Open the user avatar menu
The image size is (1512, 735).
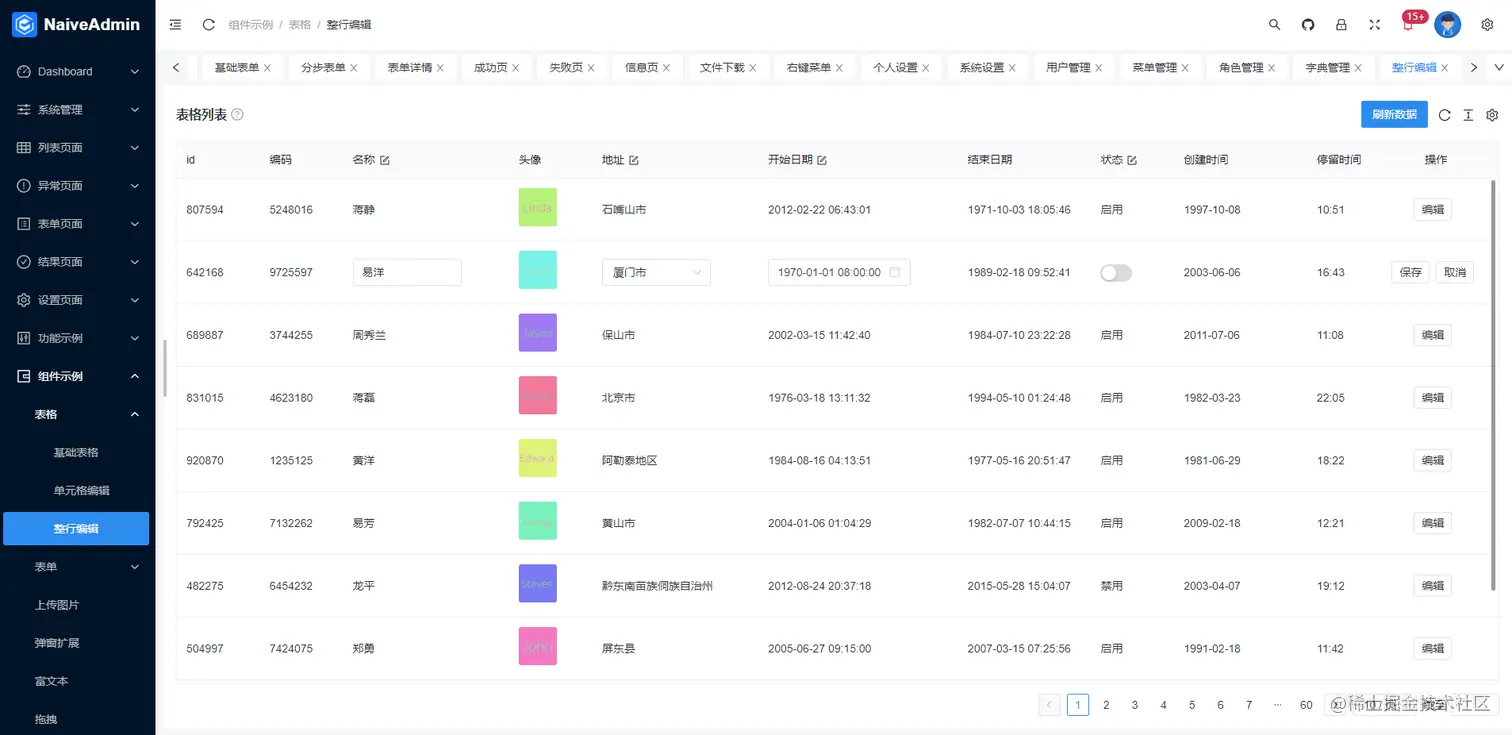(1447, 24)
